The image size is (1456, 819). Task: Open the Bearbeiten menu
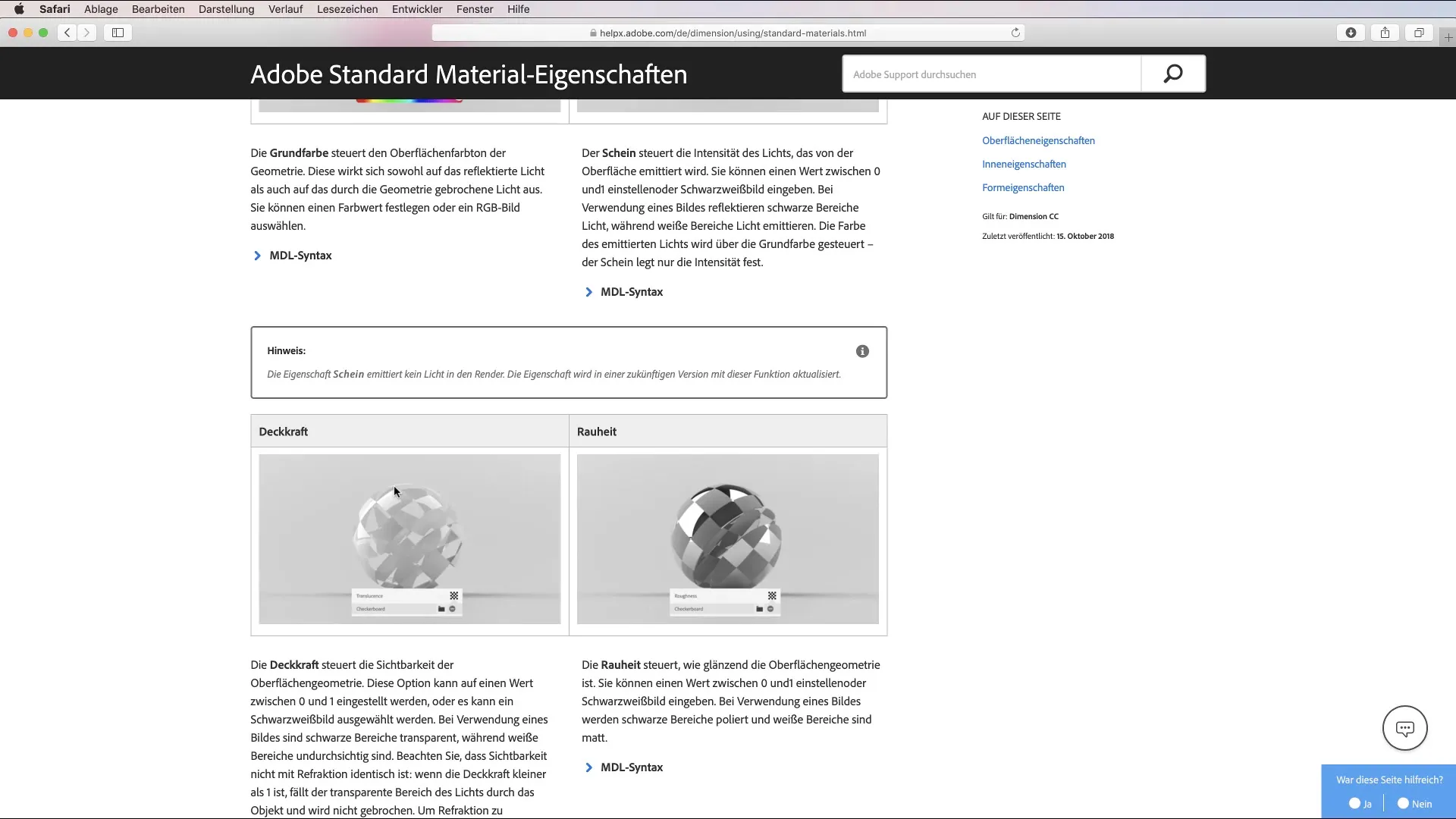158,9
